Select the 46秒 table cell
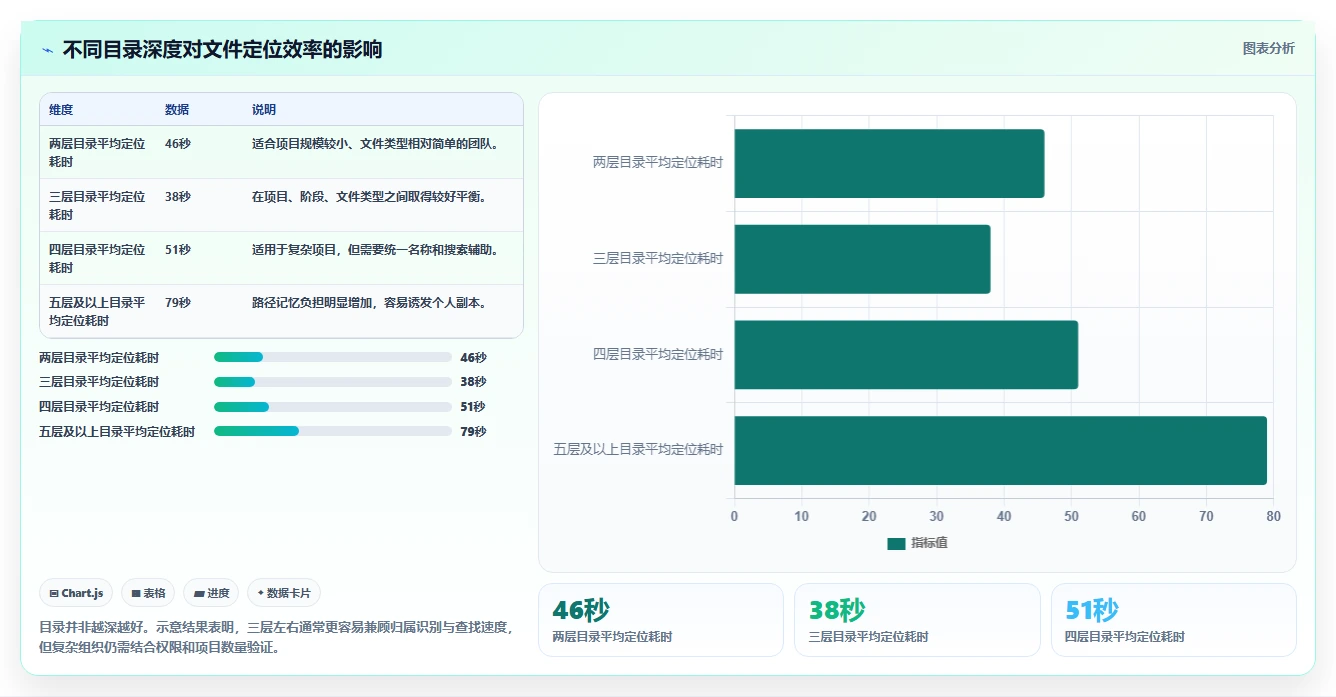 178,144
